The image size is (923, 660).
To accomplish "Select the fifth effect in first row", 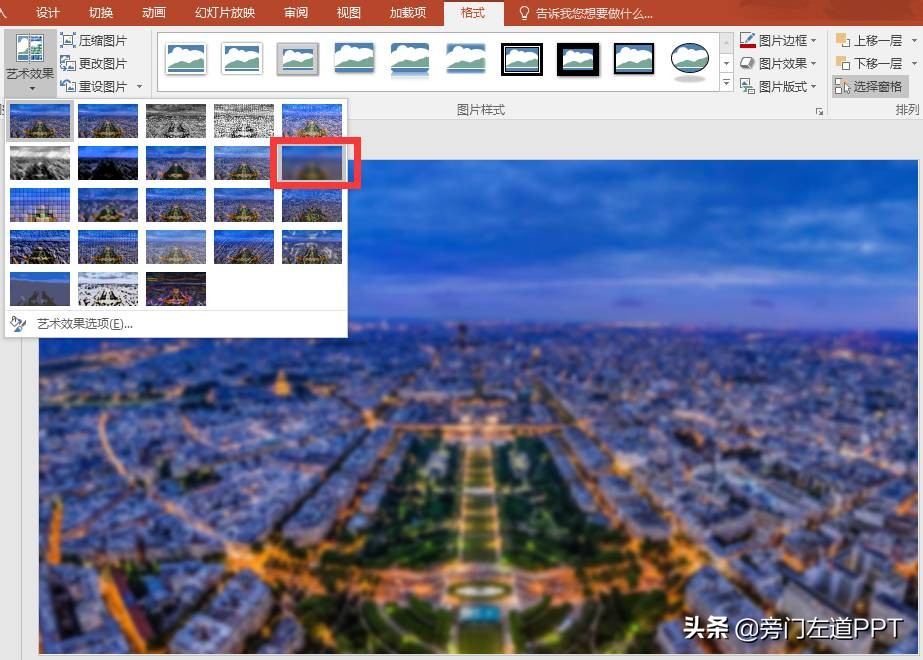I will click(311, 121).
